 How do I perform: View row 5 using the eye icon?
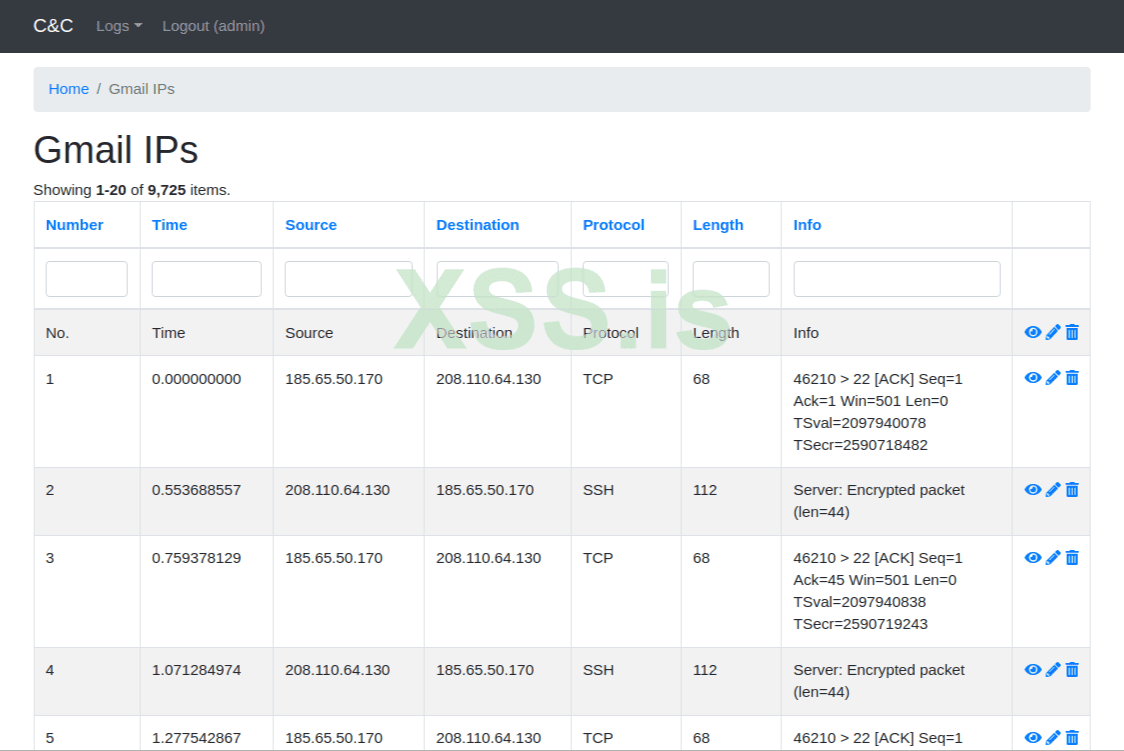pos(1033,737)
